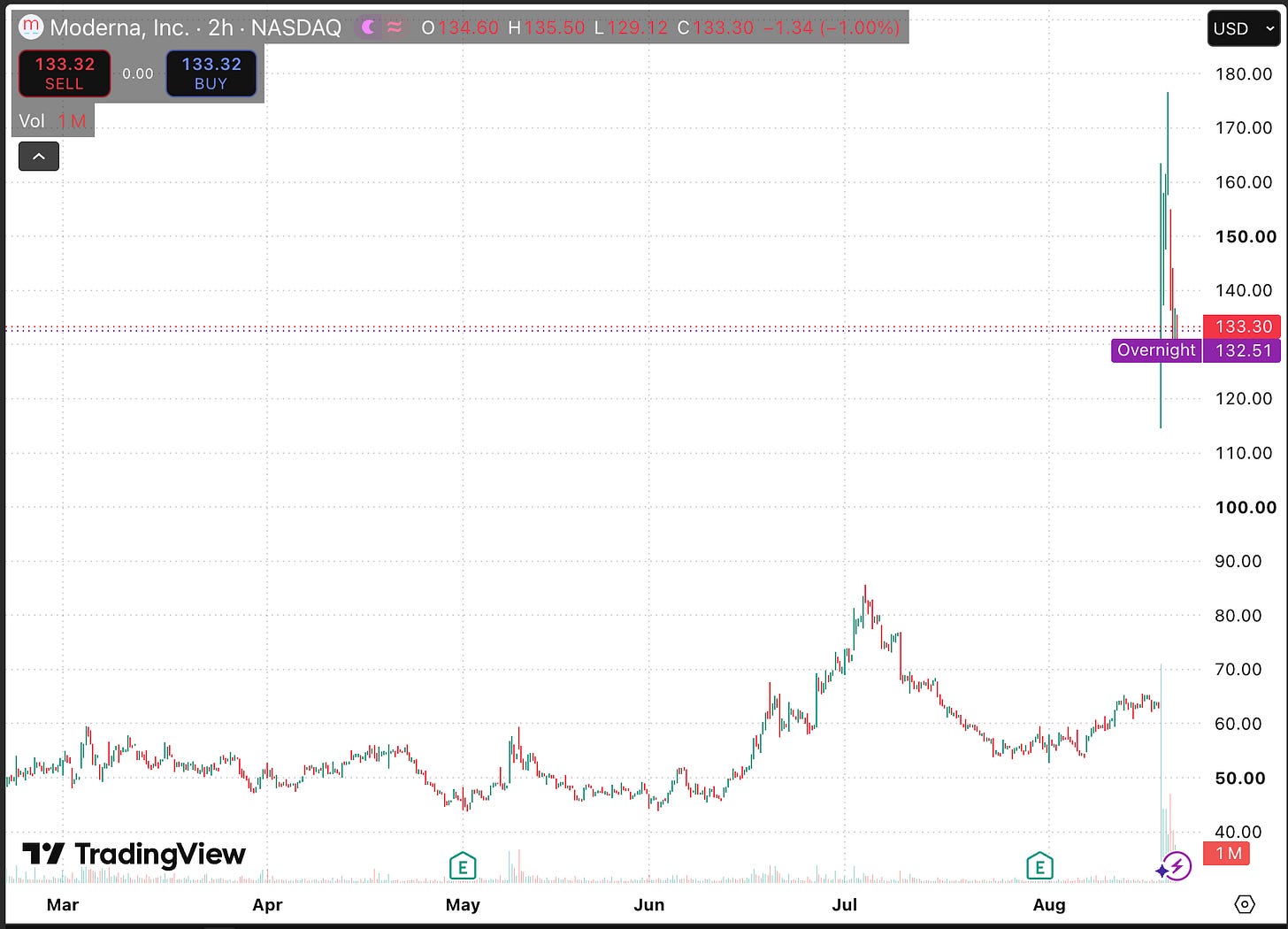This screenshot has width=1288, height=929.
Task: Click the May label on time axis
Action: point(463,904)
